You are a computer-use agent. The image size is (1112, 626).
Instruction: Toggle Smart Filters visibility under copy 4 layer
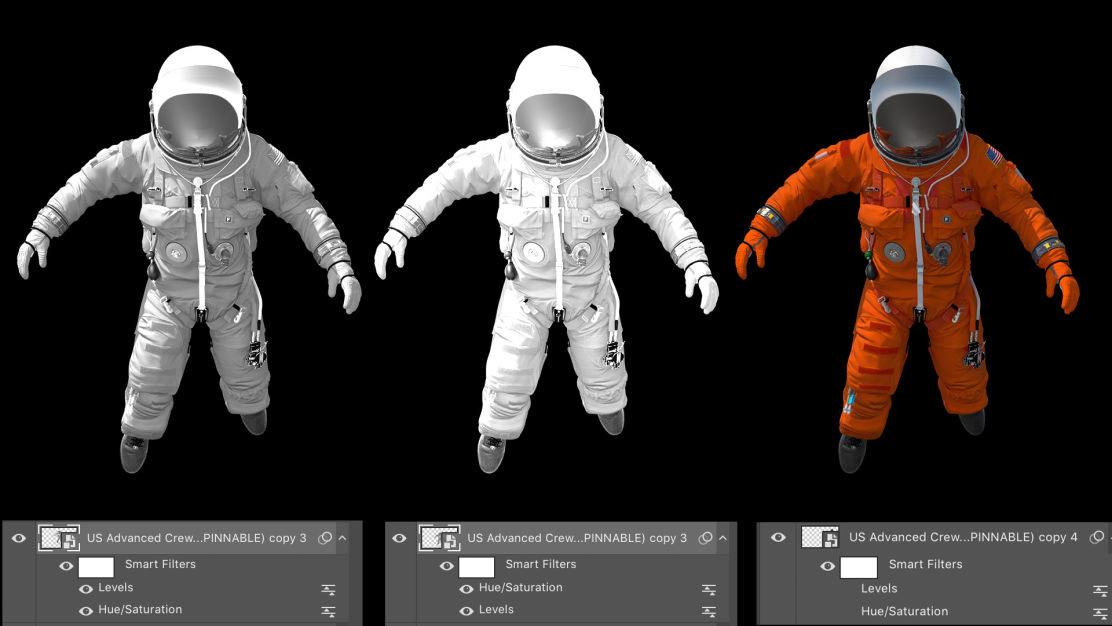(x=827, y=566)
